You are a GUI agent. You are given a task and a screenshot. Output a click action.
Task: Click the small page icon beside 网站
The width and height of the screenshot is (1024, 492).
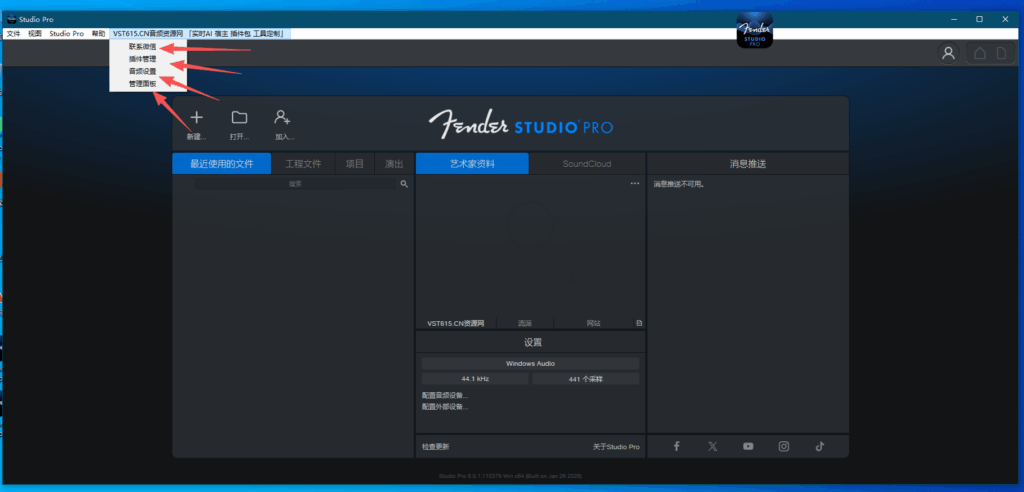(639, 323)
